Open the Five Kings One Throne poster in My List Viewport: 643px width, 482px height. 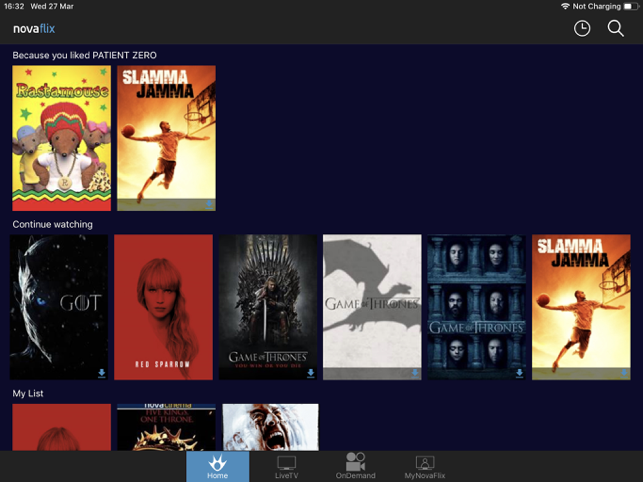point(166,427)
